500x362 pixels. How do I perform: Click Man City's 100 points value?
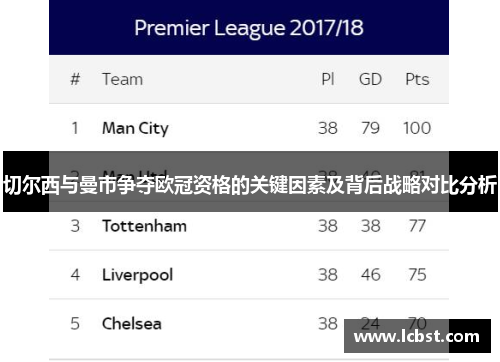417,128
